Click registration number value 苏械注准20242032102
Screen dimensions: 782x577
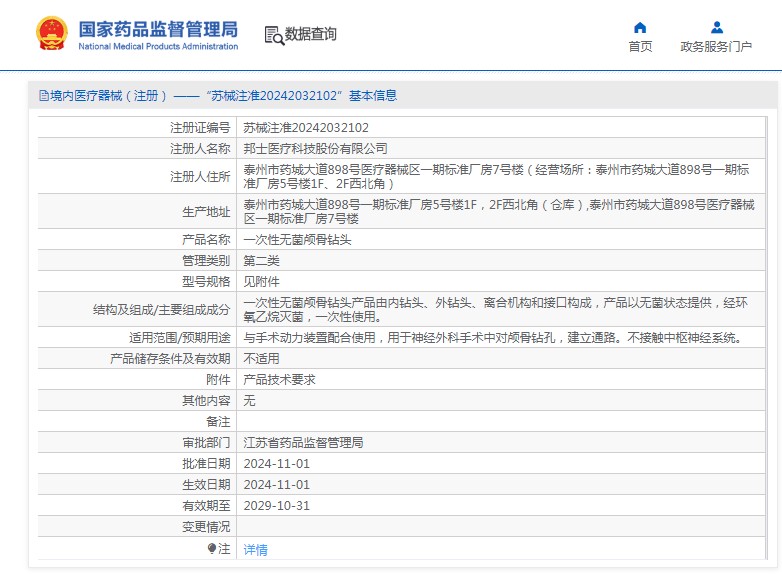pos(306,128)
